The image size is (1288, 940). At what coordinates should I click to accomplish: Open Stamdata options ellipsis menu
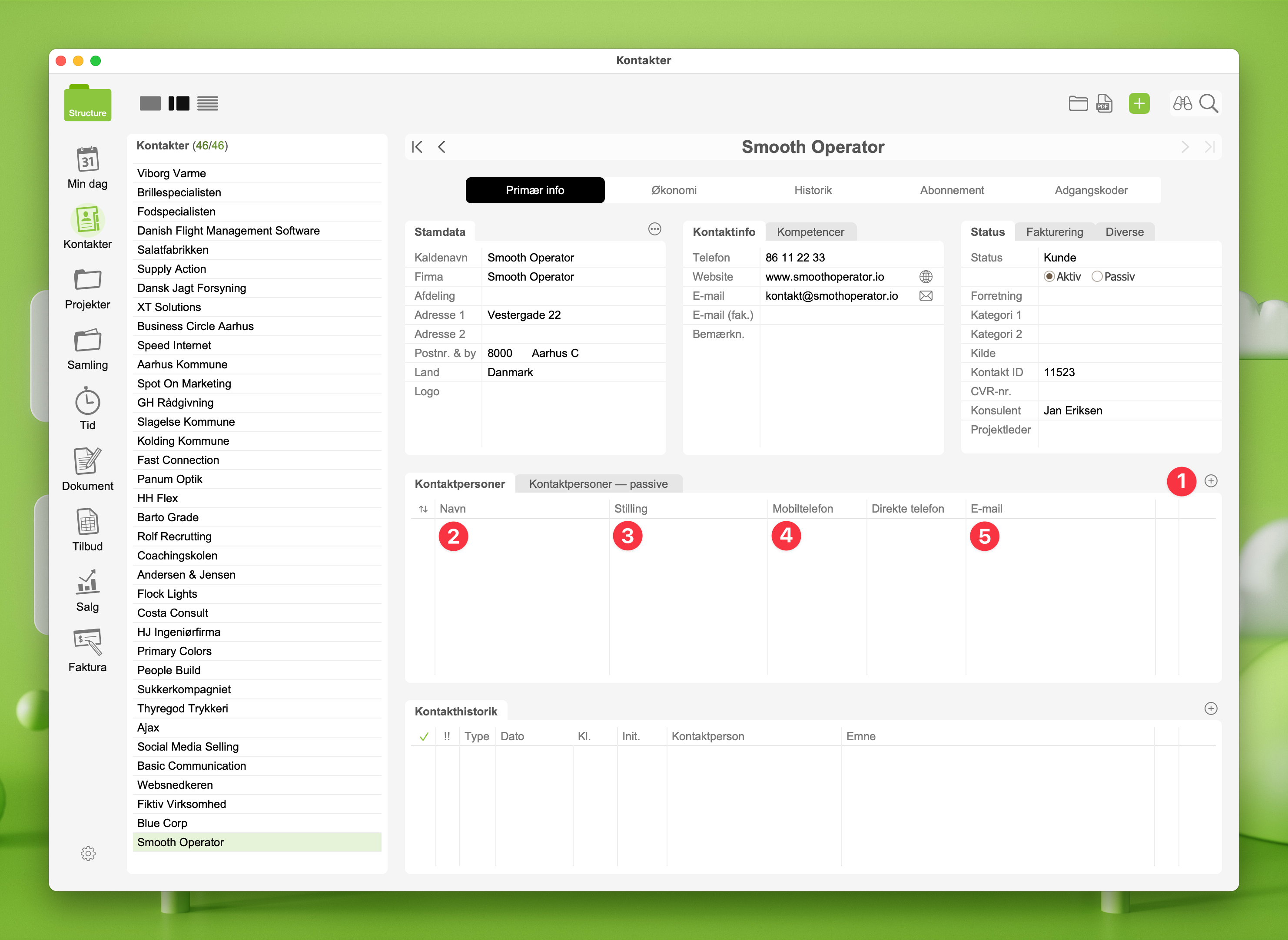[654, 229]
